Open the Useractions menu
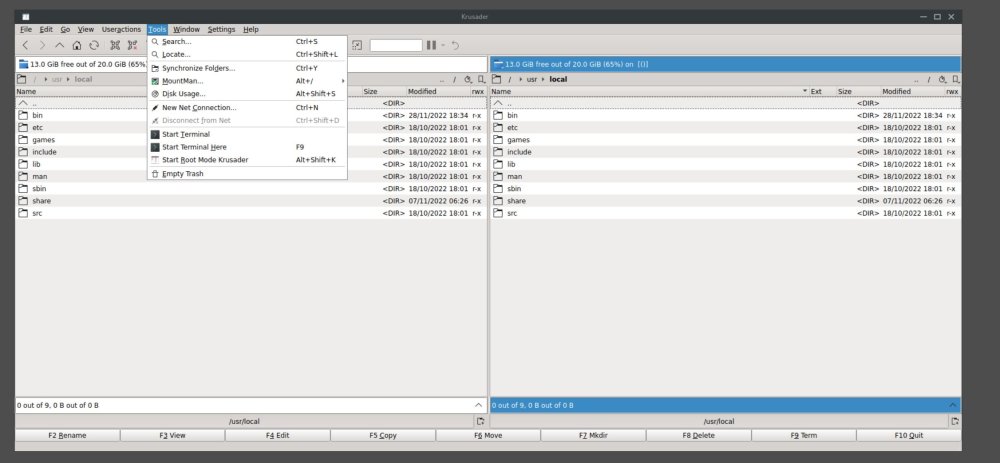The width and height of the screenshot is (1000, 463). [121, 29]
